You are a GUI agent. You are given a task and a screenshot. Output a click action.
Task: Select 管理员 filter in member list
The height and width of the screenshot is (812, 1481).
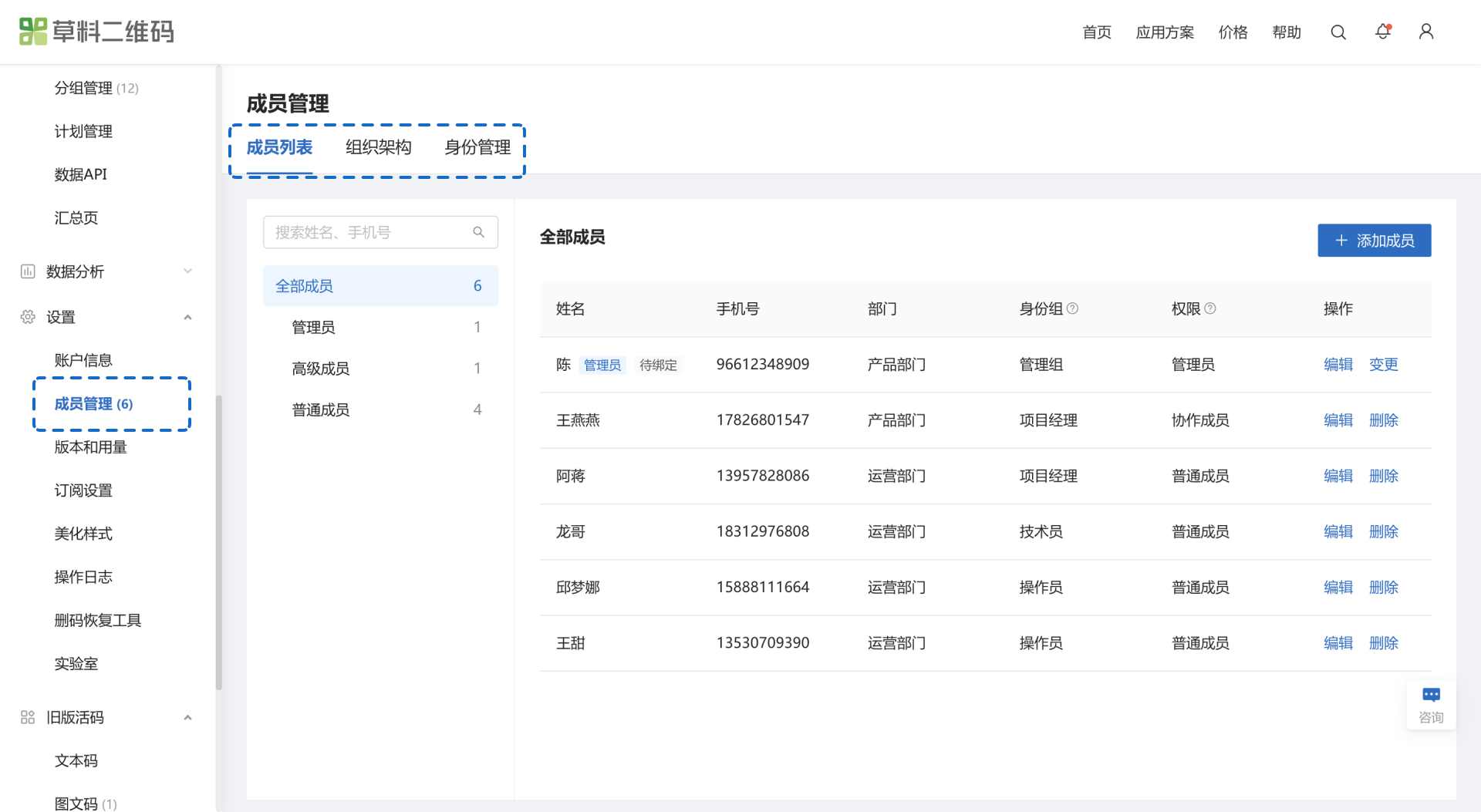380,327
